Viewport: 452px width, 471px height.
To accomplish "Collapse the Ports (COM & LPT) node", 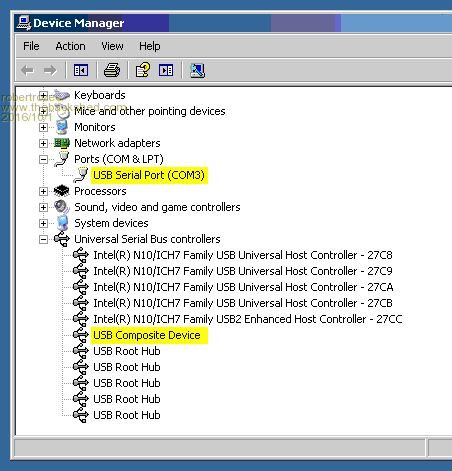I will coord(43,159).
